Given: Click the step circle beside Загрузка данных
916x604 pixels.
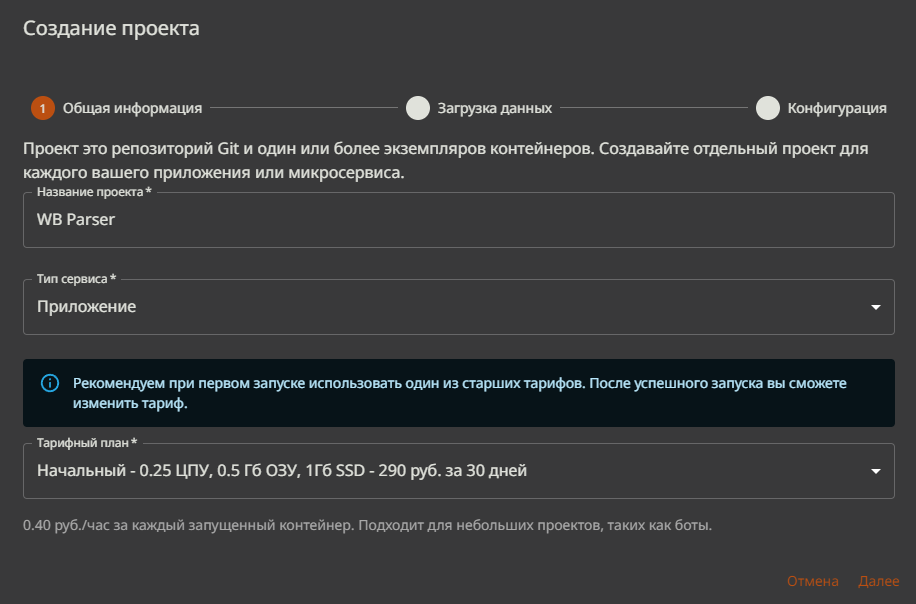Looking at the screenshot, I should (x=418, y=108).
